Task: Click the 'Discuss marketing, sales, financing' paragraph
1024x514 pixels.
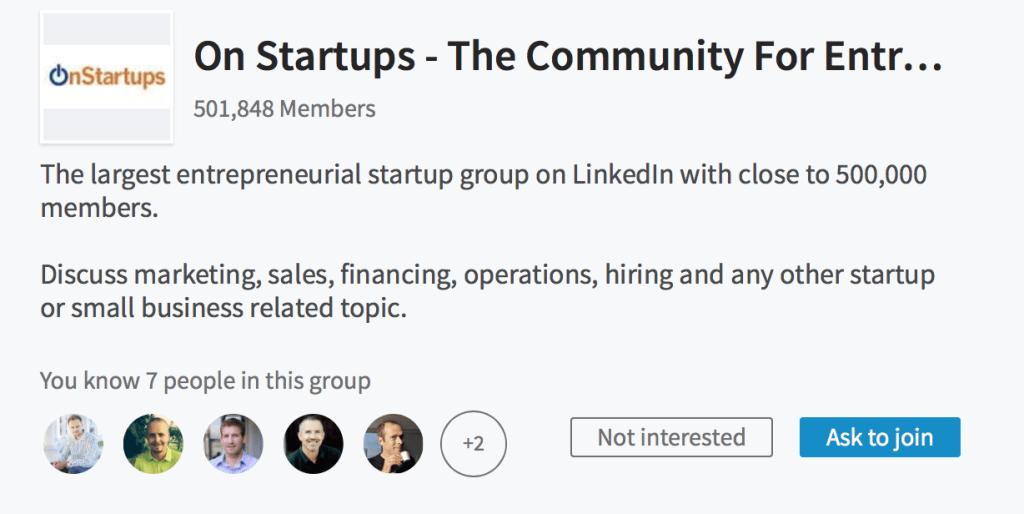Action: (487, 291)
